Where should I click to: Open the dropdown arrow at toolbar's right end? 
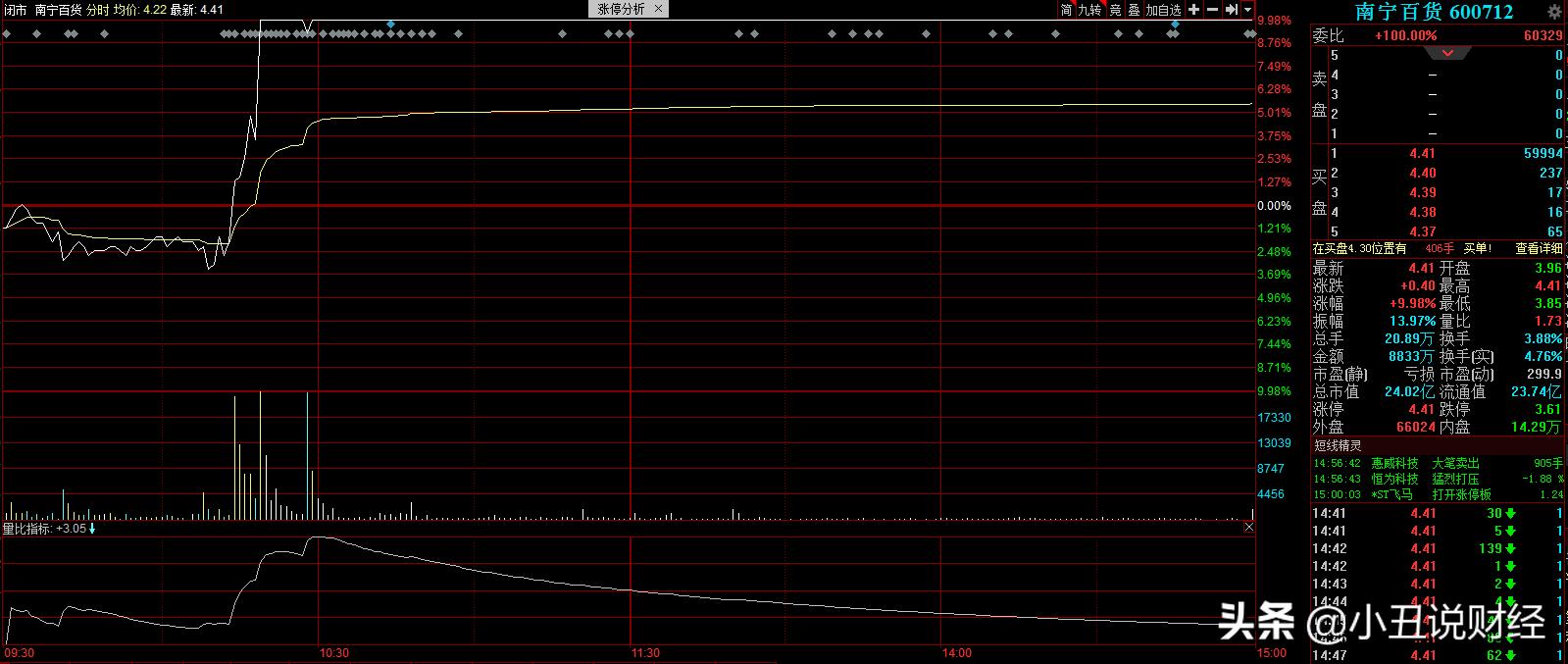click(1248, 10)
